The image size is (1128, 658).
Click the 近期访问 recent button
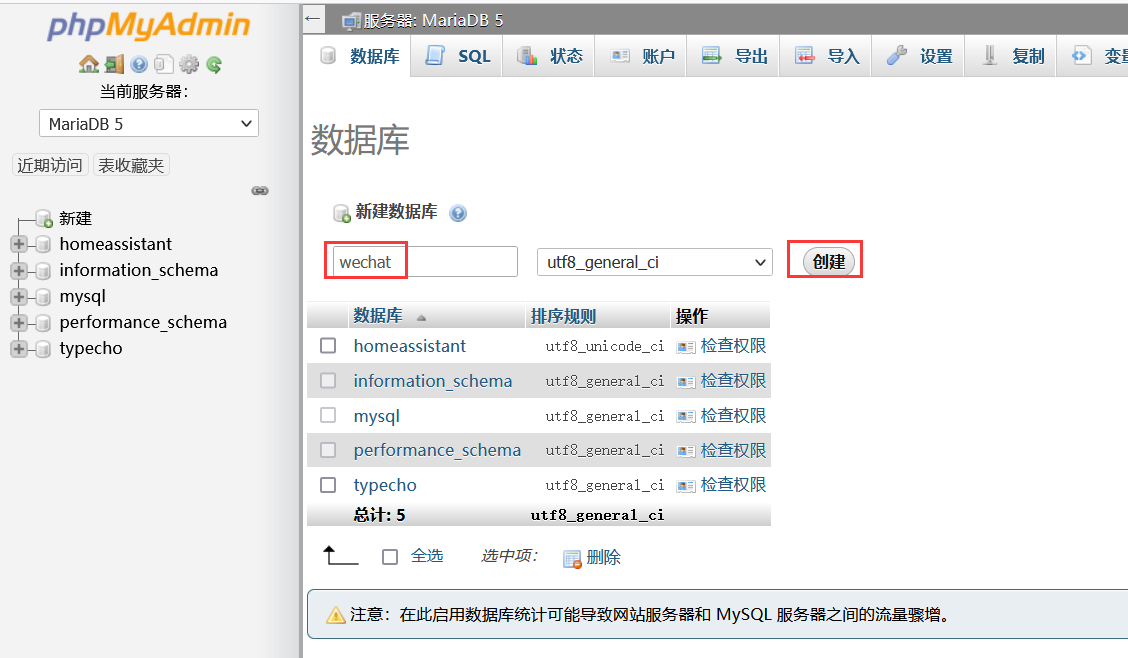50,165
